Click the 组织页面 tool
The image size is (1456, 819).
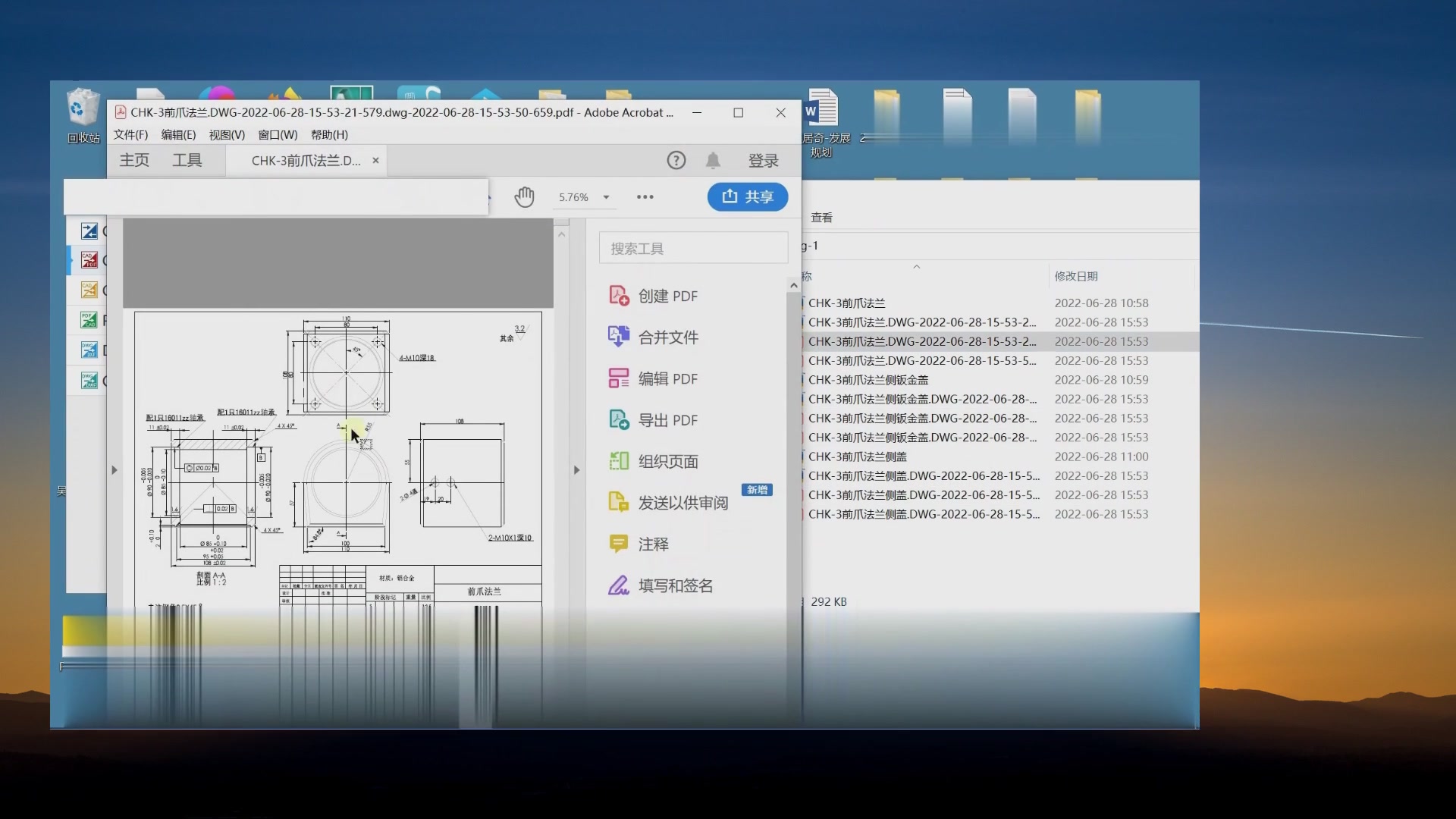click(x=653, y=461)
